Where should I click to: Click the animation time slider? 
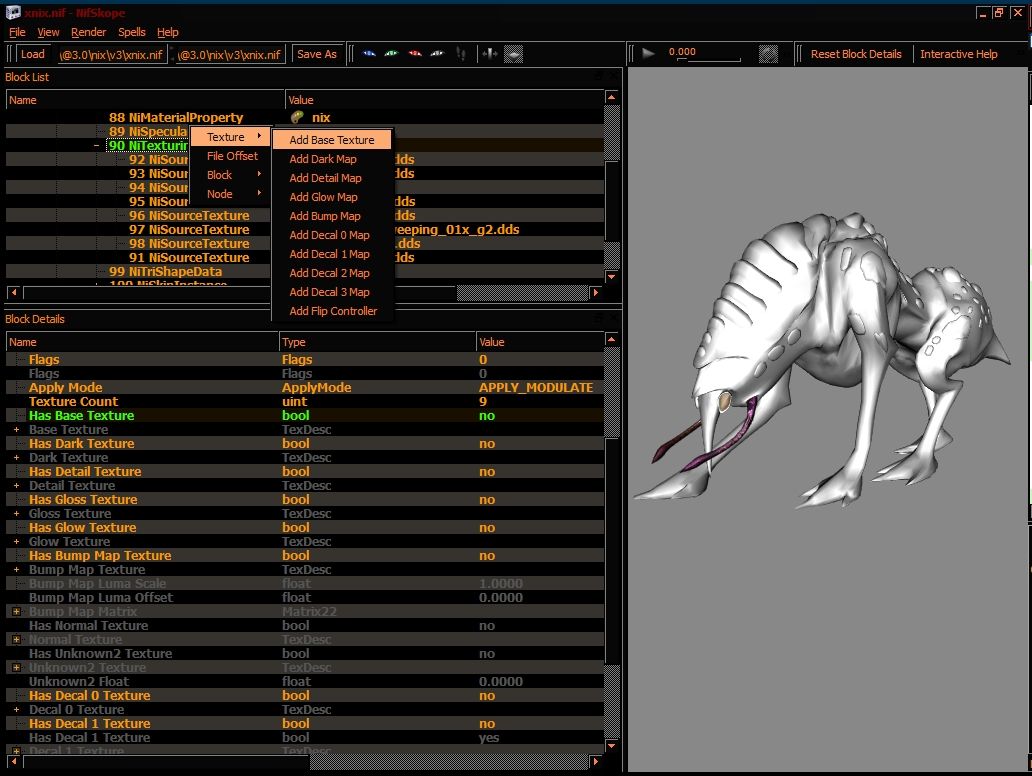(710, 60)
